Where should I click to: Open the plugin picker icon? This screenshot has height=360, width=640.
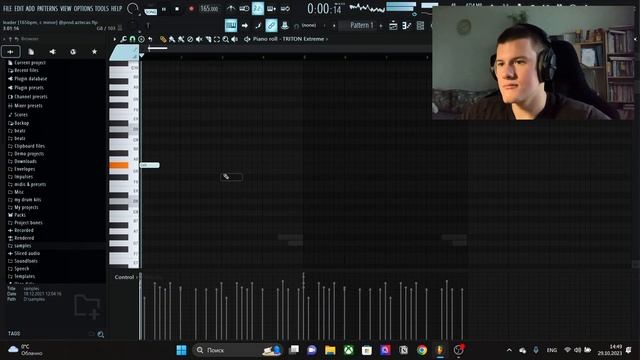point(284,25)
